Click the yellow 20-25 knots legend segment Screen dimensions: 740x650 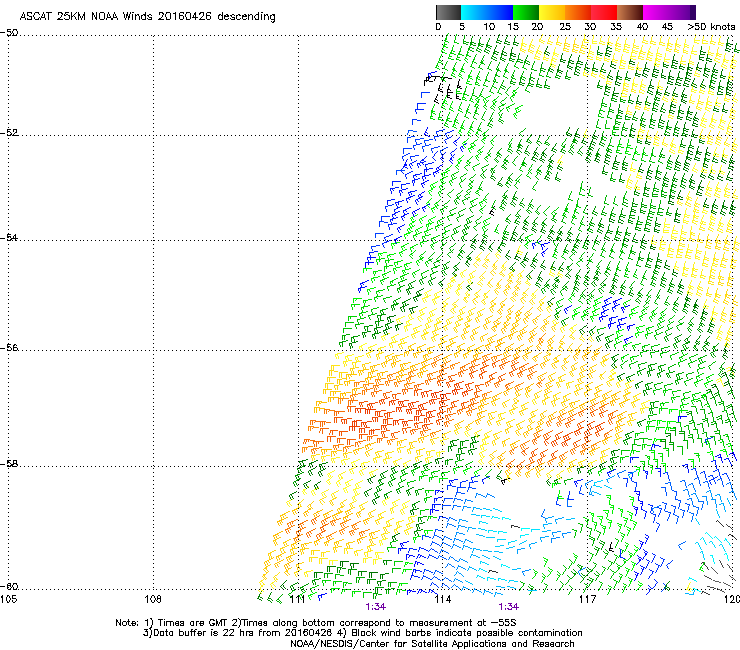(552, 12)
